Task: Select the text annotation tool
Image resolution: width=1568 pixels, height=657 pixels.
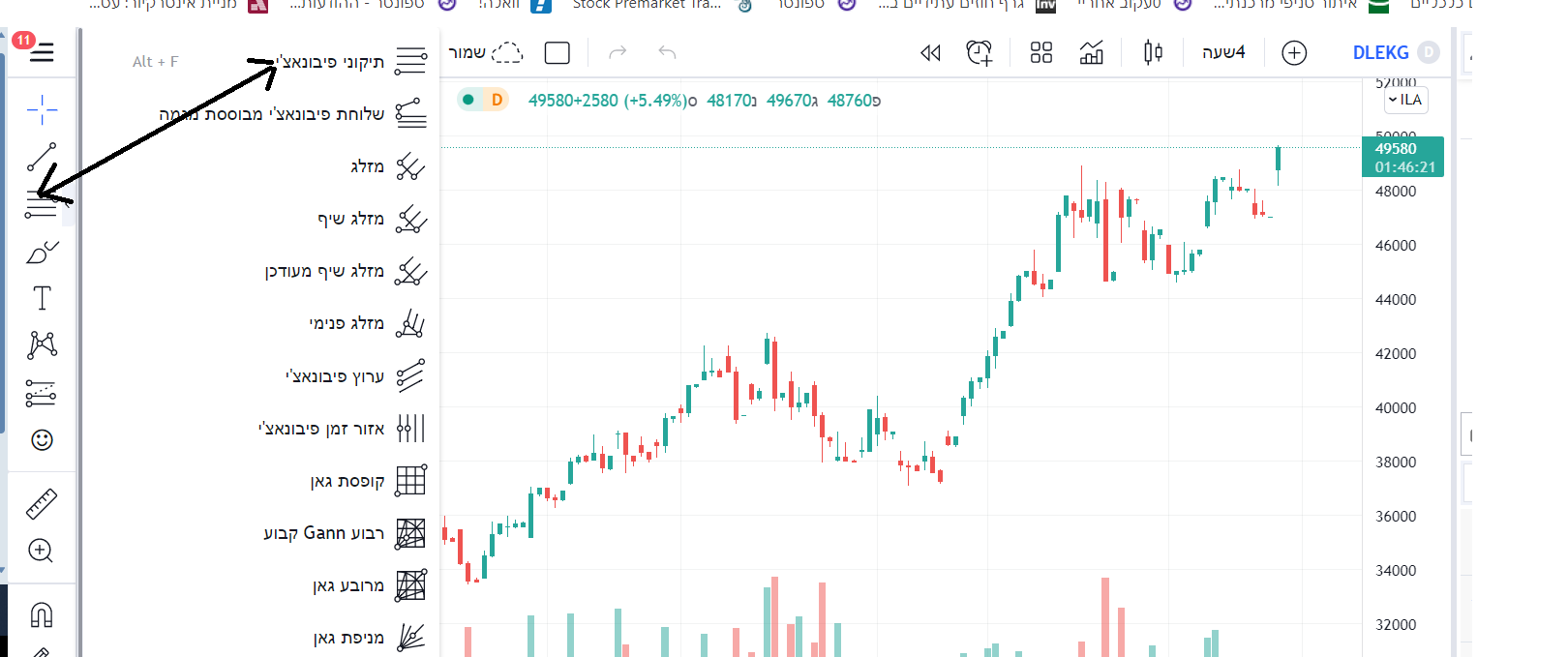Action: (42, 298)
